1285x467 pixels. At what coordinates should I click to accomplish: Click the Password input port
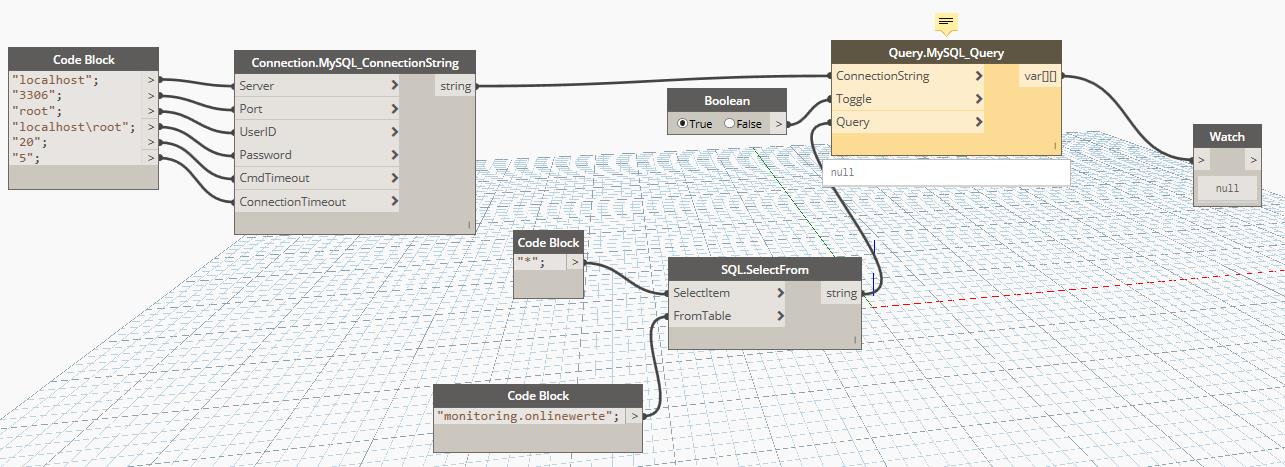pos(317,155)
